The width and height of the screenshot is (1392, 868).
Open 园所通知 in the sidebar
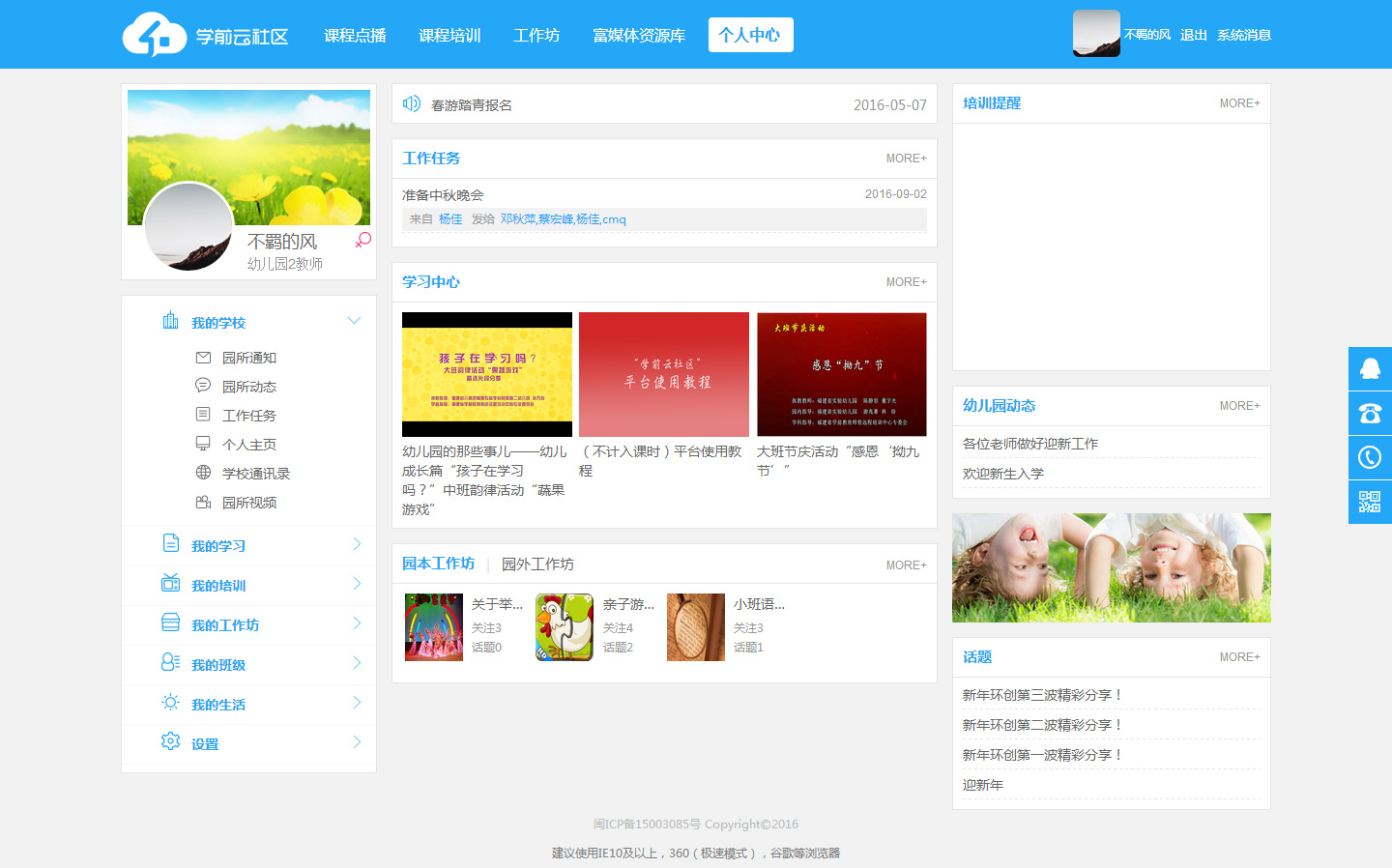249,358
